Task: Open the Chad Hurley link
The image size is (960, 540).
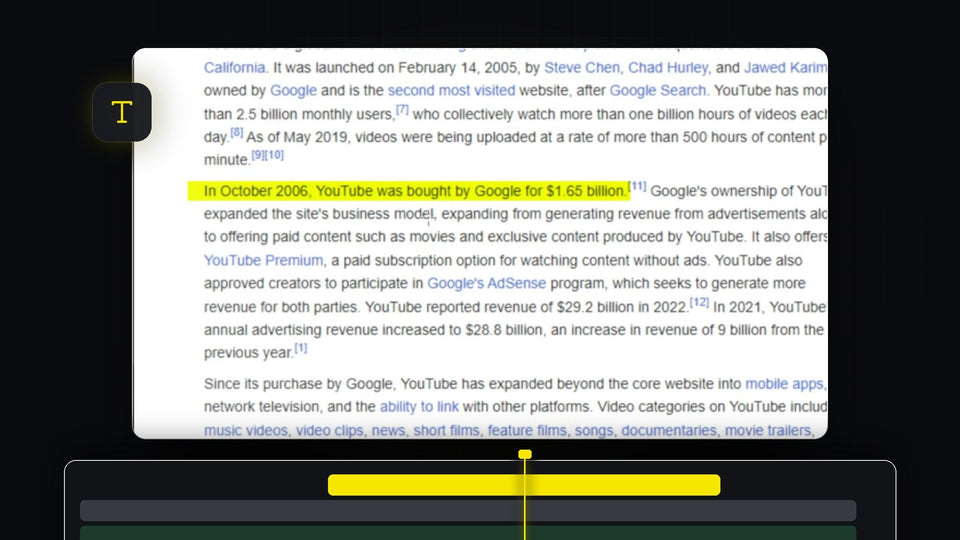Action: tap(668, 67)
